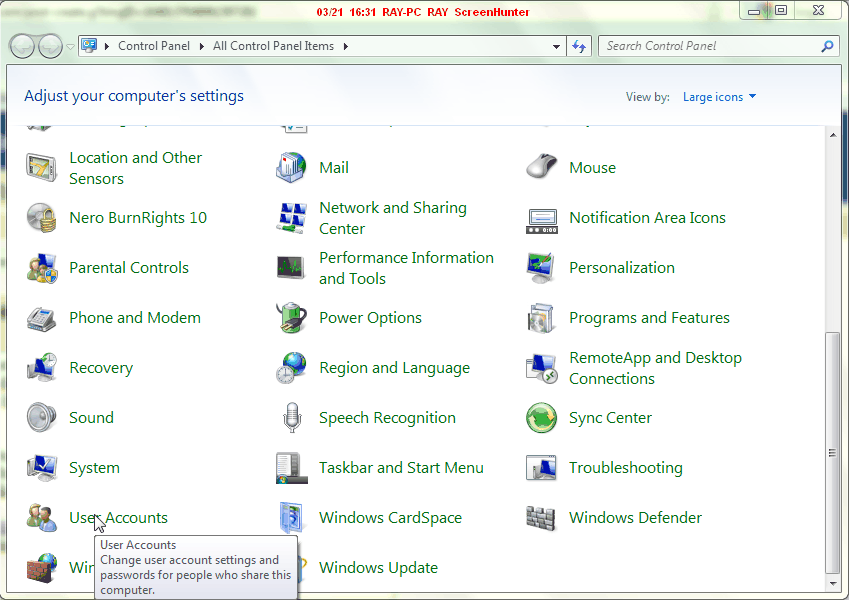849x600 pixels.
Task: Open the Windows Defender link text
Action: tap(635, 518)
